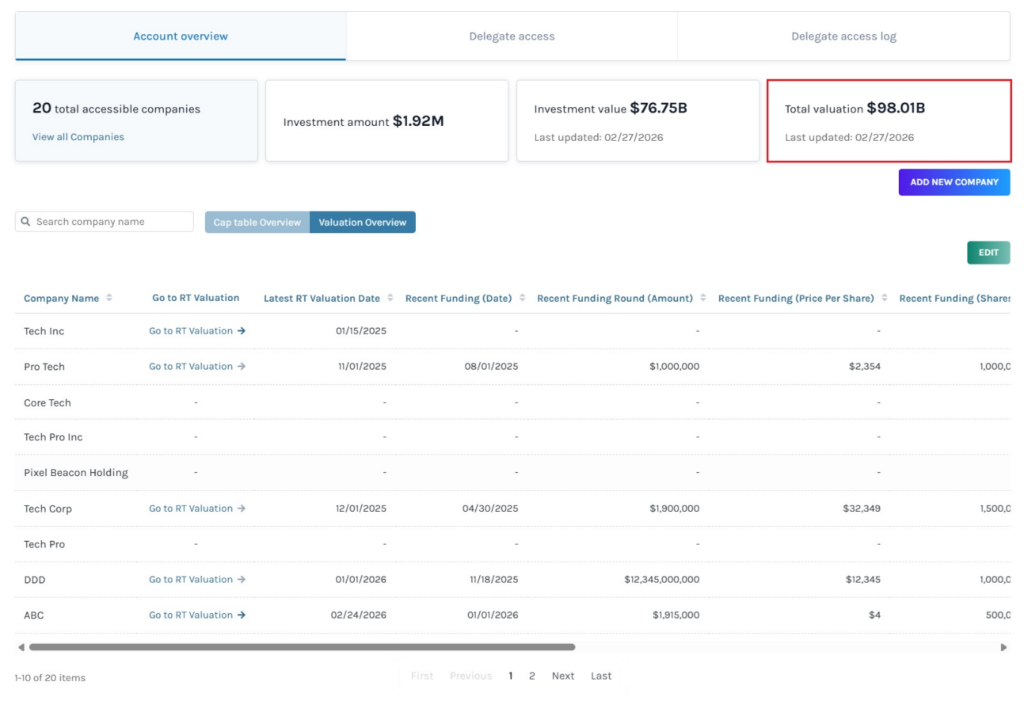Go to RT Valuation for Tech Inc
The image size is (1024, 701).
coord(197,331)
